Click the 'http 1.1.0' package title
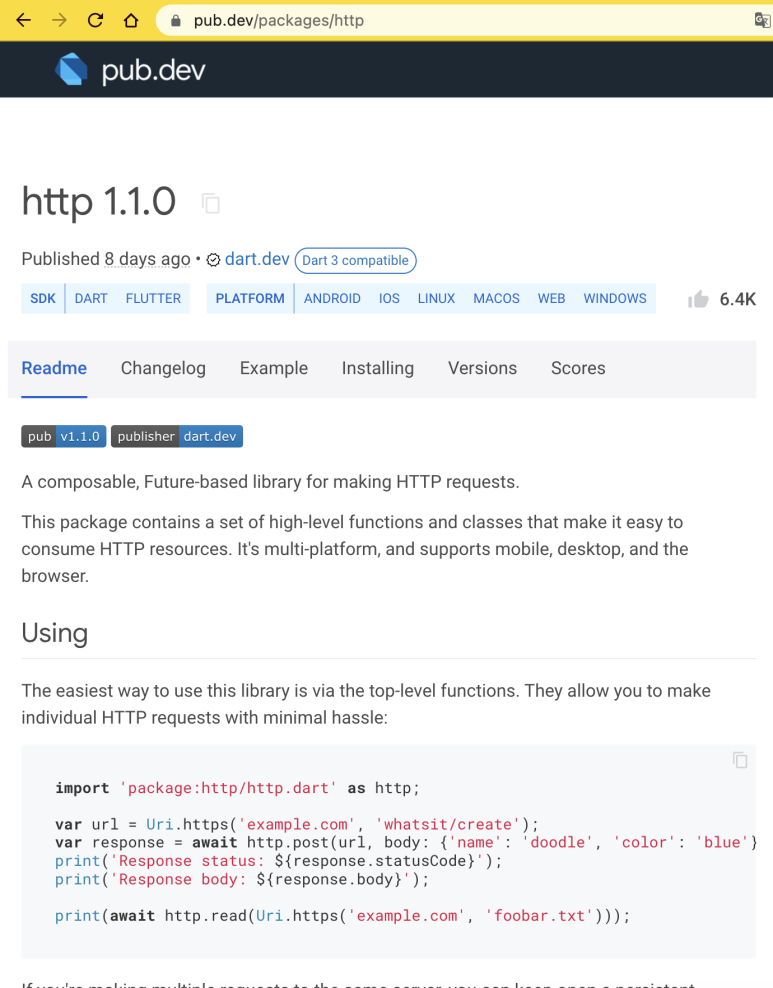 [x=99, y=202]
